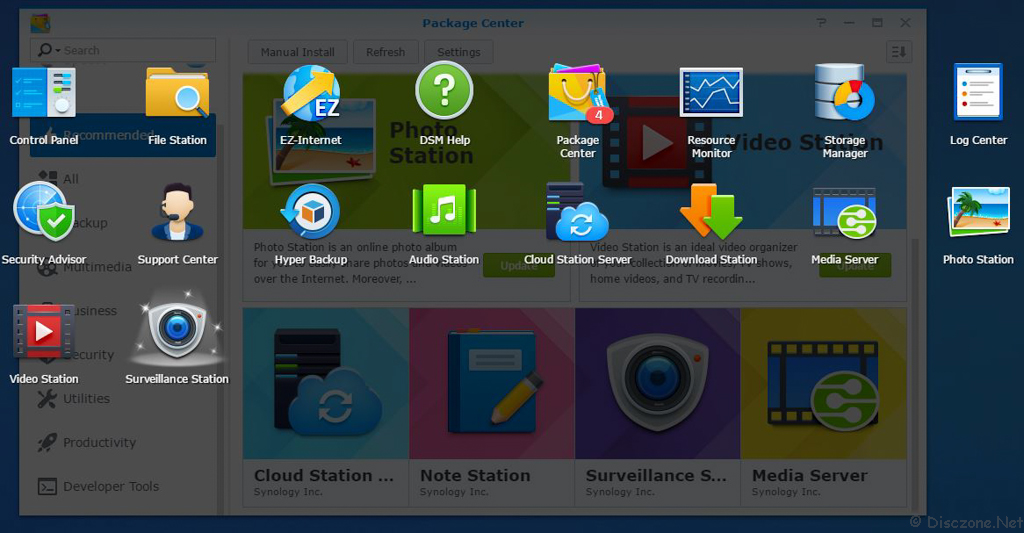
Task: Launch Media Server from the menu
Action: point(844,212)
